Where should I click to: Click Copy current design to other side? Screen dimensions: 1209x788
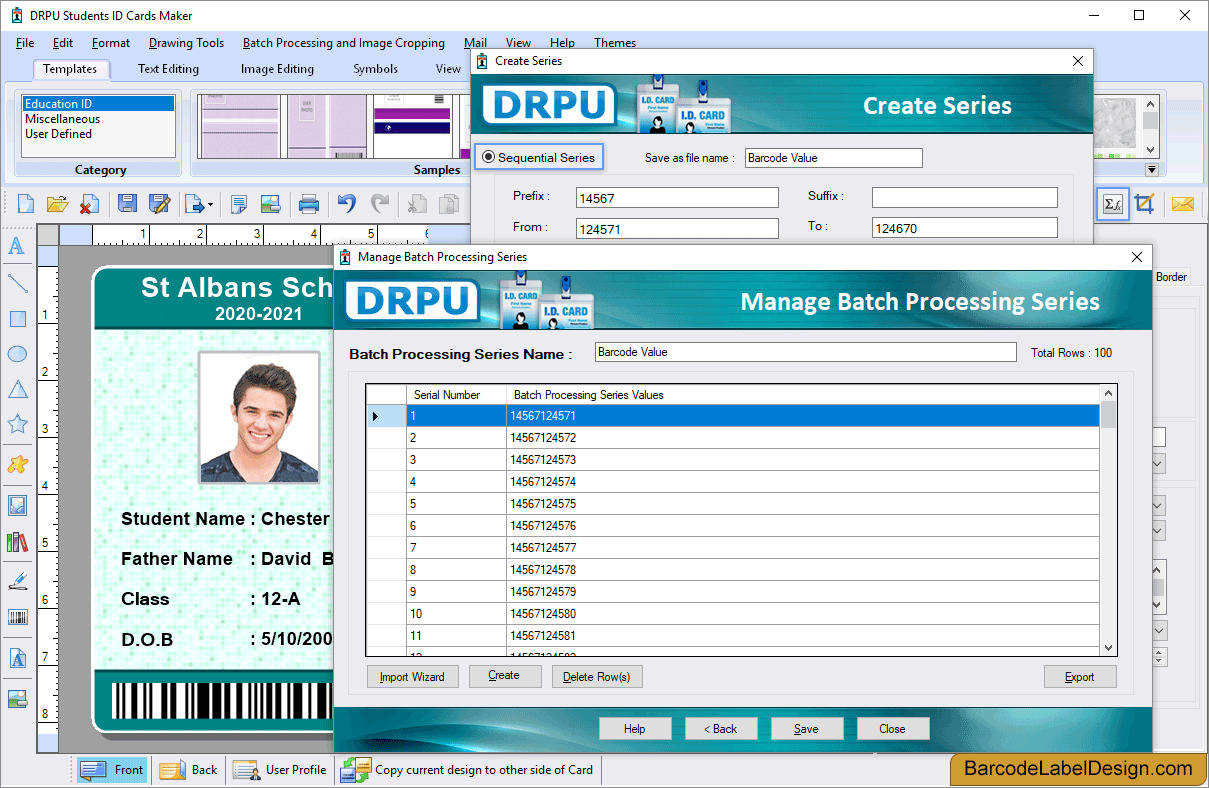click(x=468, y=770)
